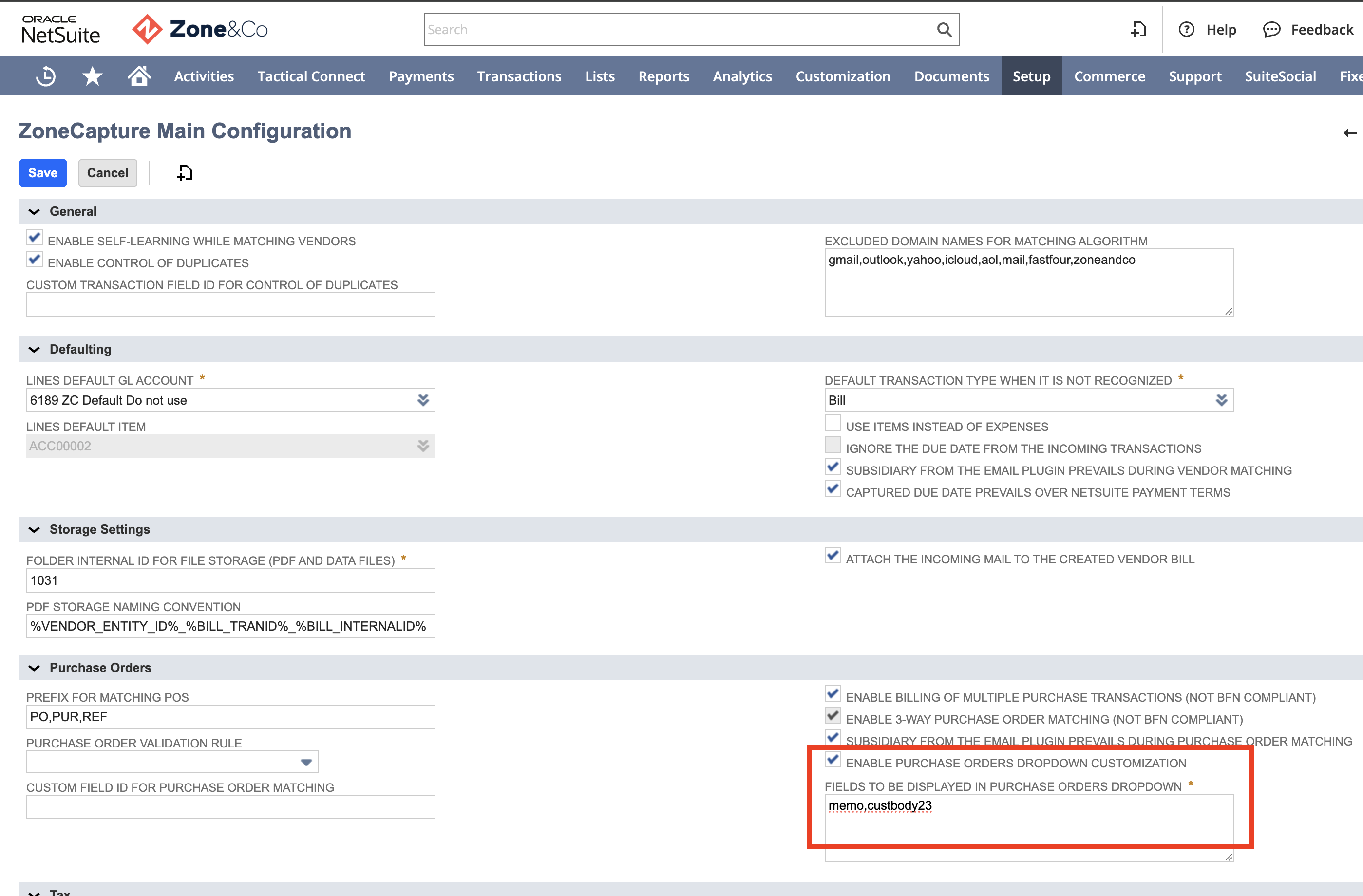Toggle Enable 3-Way Purchase Order Matching checkbox

833,716
